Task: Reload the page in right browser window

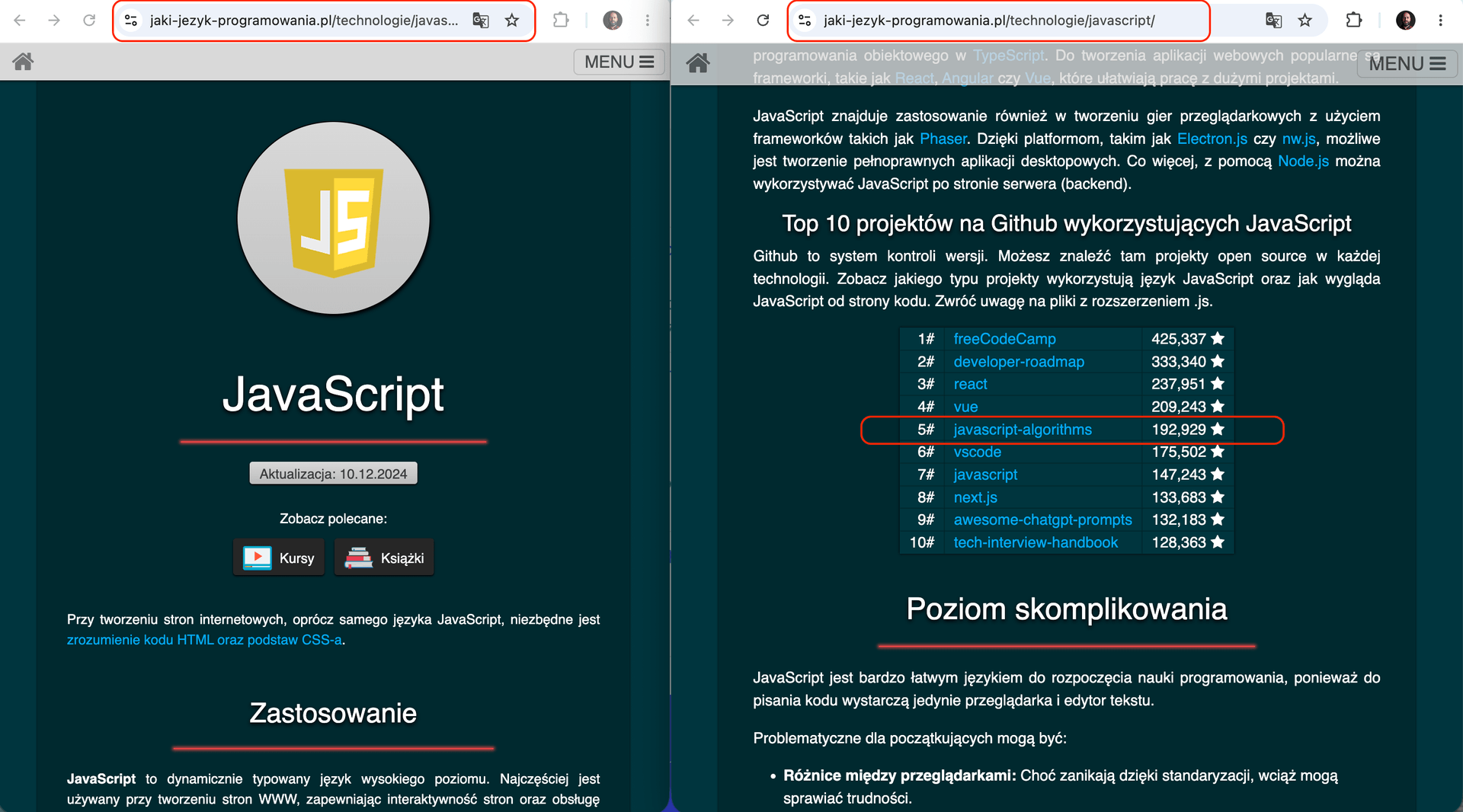Action: 763,21
